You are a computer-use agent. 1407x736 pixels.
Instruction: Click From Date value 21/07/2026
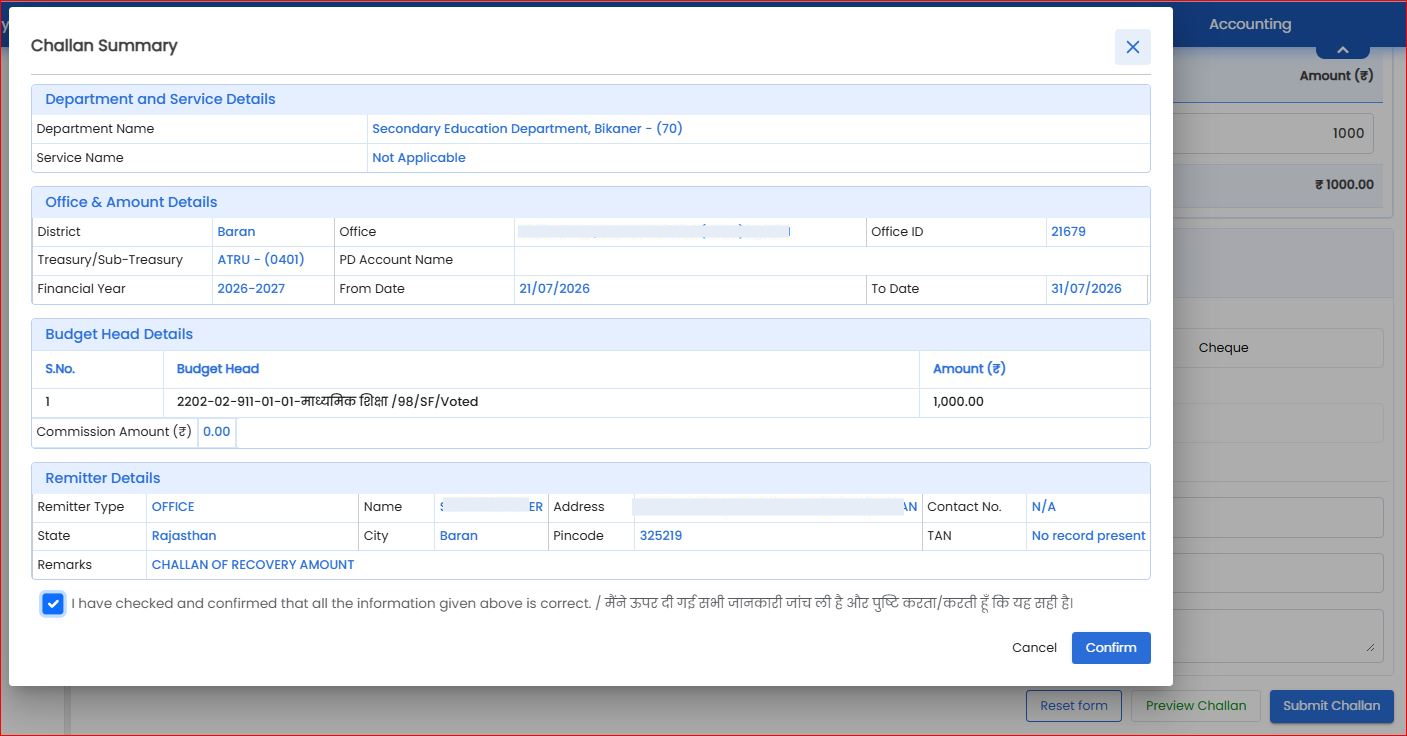coord(554,289)
